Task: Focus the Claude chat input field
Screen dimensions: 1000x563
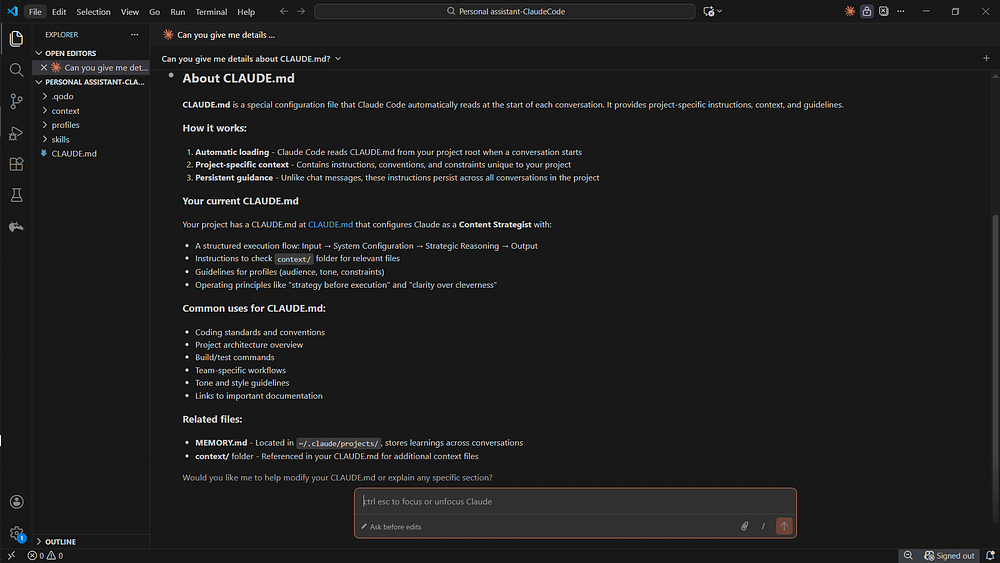Action: point(575,501)
